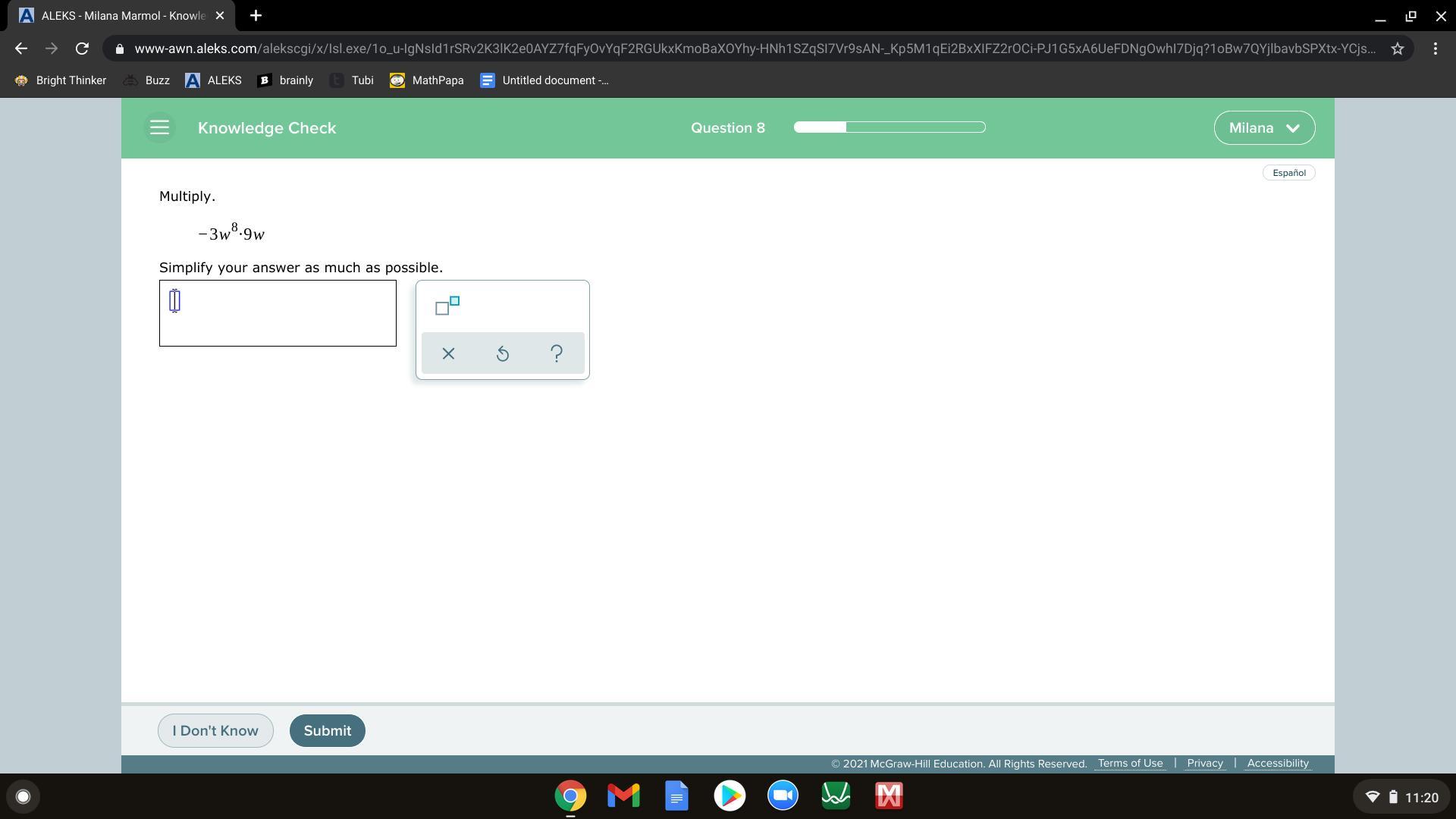
Task: Open a new browser tab
Action: [x=256, y=15]
